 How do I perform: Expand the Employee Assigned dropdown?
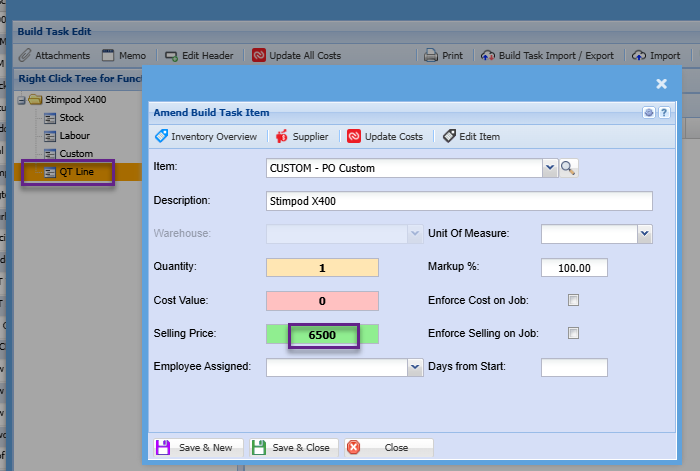point(415,368)
